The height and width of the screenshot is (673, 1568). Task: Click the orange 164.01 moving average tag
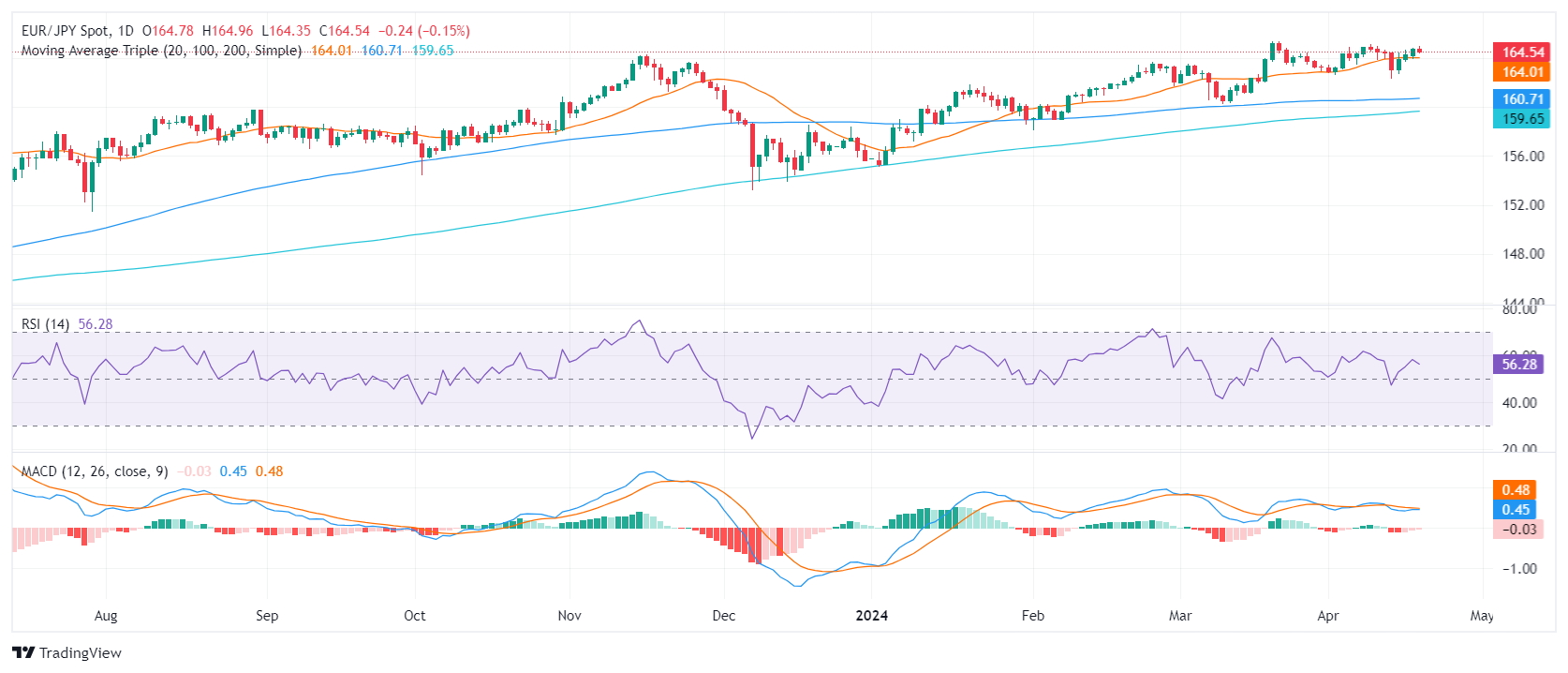coord(1522,72)
